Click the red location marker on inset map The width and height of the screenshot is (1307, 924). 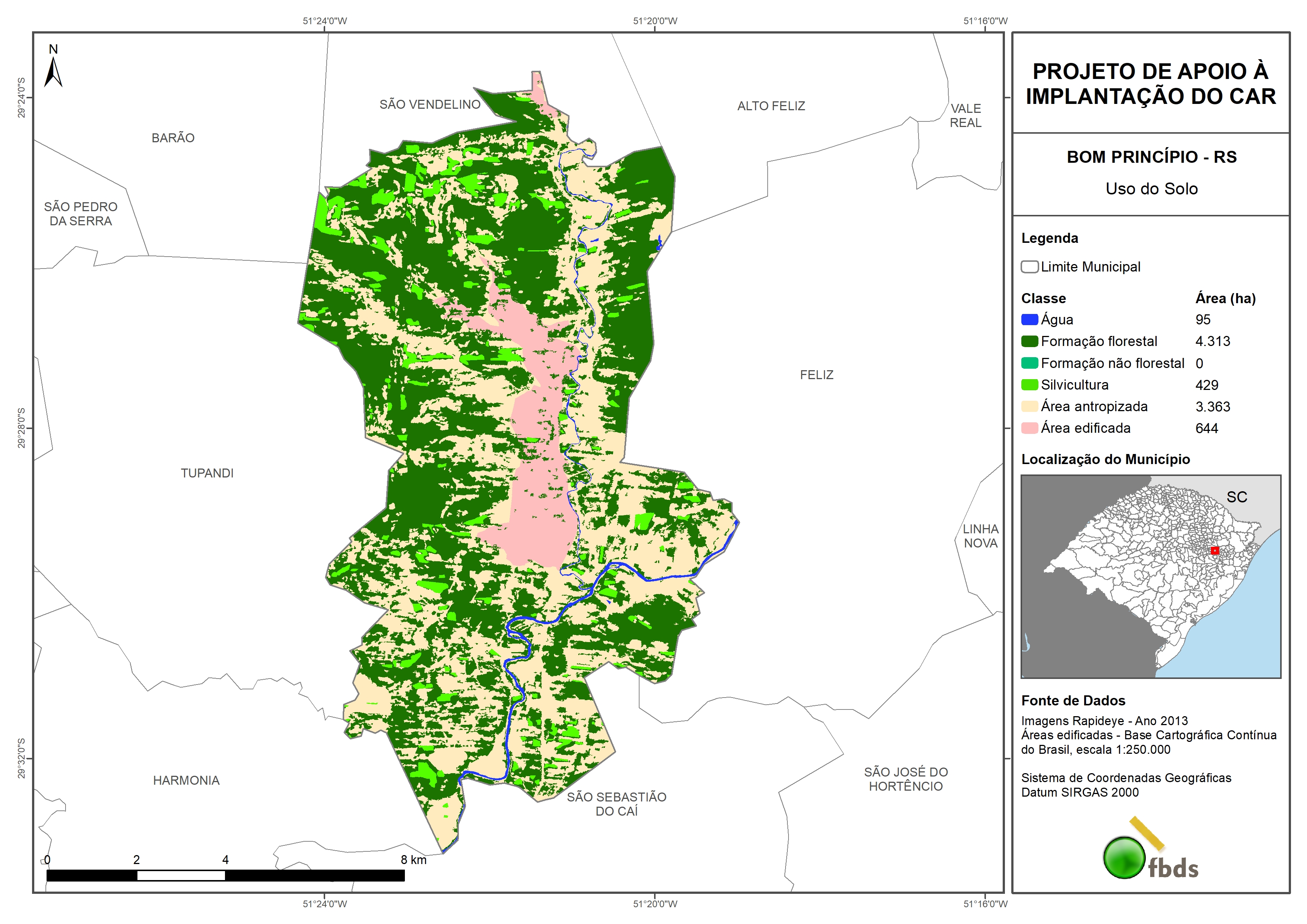coord(1214,550)
